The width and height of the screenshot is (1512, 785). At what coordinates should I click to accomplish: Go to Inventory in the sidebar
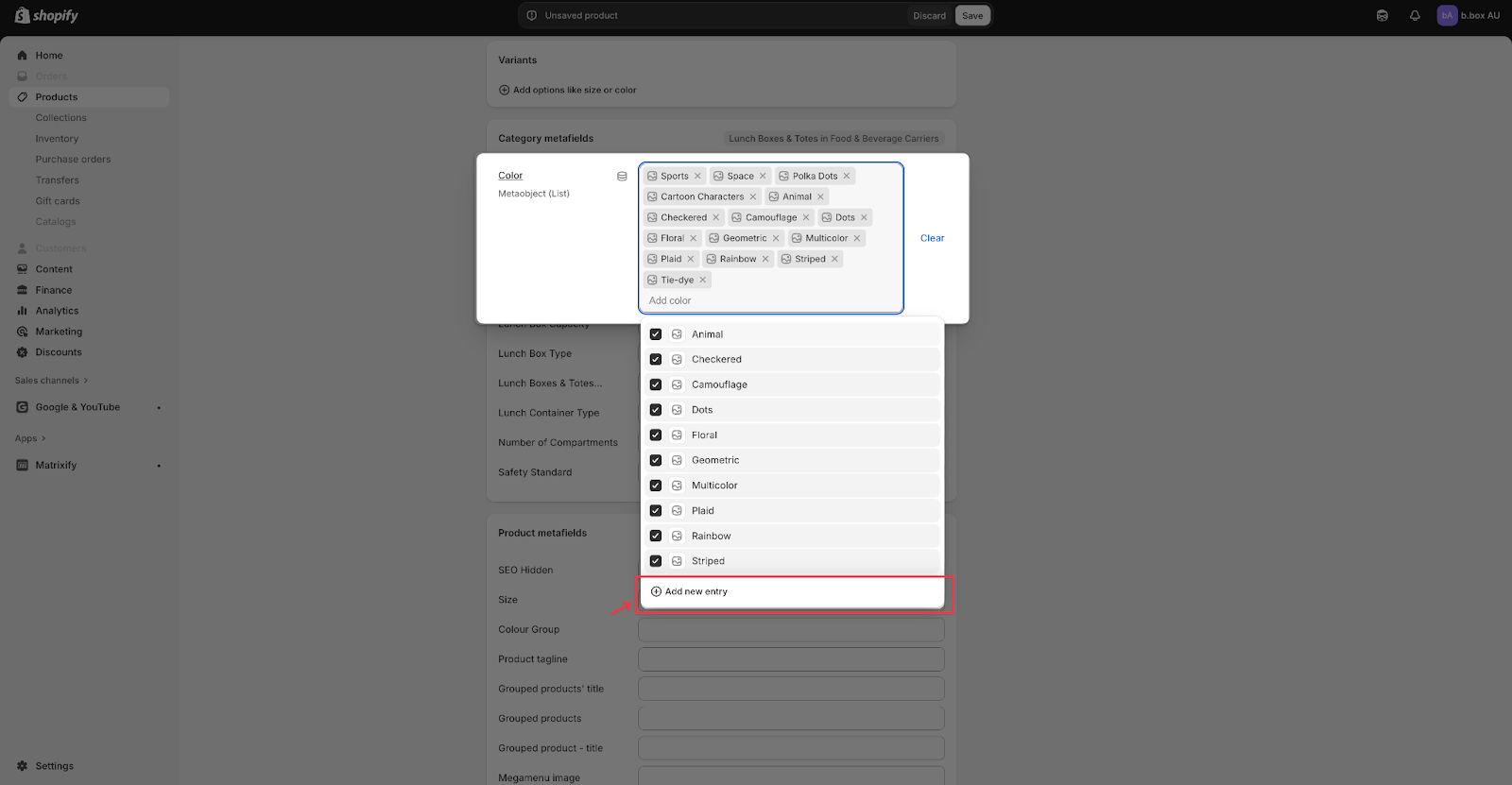coord(57,139)
